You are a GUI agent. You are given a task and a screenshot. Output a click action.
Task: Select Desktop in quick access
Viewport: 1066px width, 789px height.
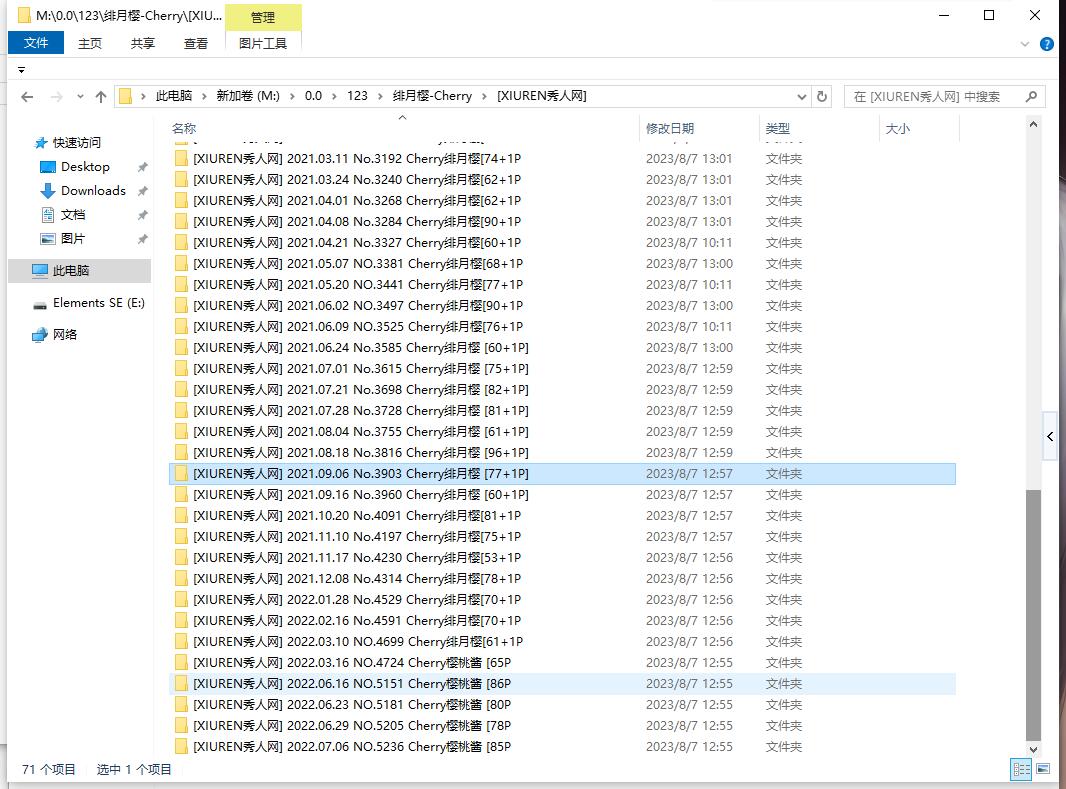(85, 166)
